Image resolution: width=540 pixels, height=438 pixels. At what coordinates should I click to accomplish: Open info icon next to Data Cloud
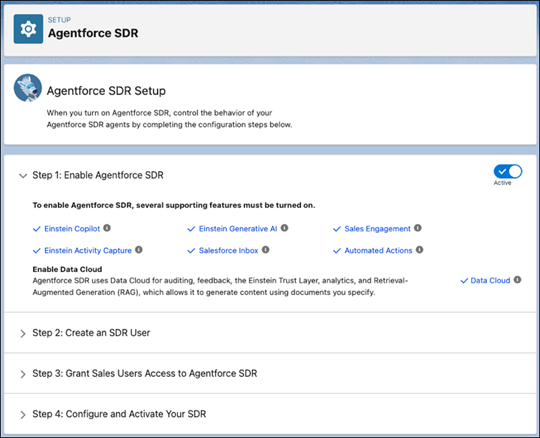tap(517, 280)
